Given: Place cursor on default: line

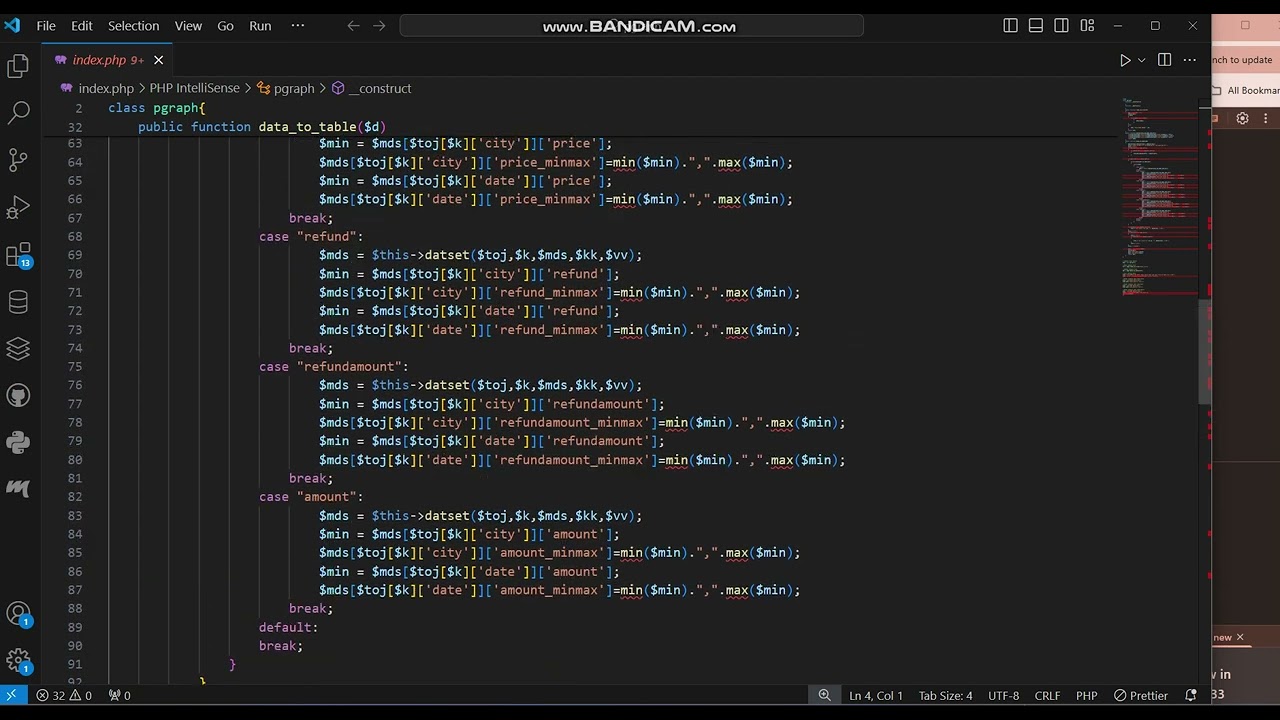Looking at the screenshot, I should pos(288,627).
